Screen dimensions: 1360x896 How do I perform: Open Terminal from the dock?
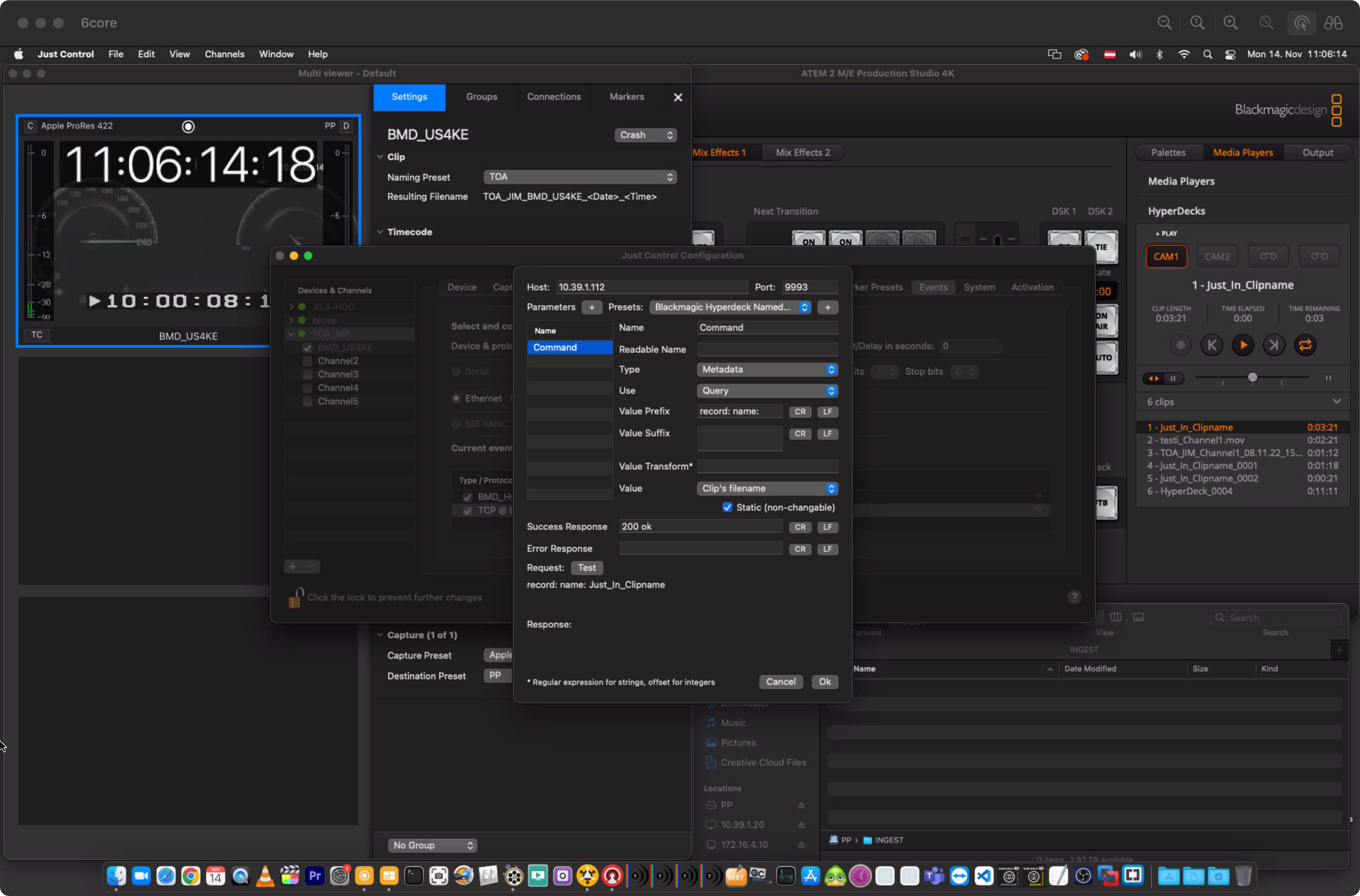pyautogui.click(x=413, y=876)
